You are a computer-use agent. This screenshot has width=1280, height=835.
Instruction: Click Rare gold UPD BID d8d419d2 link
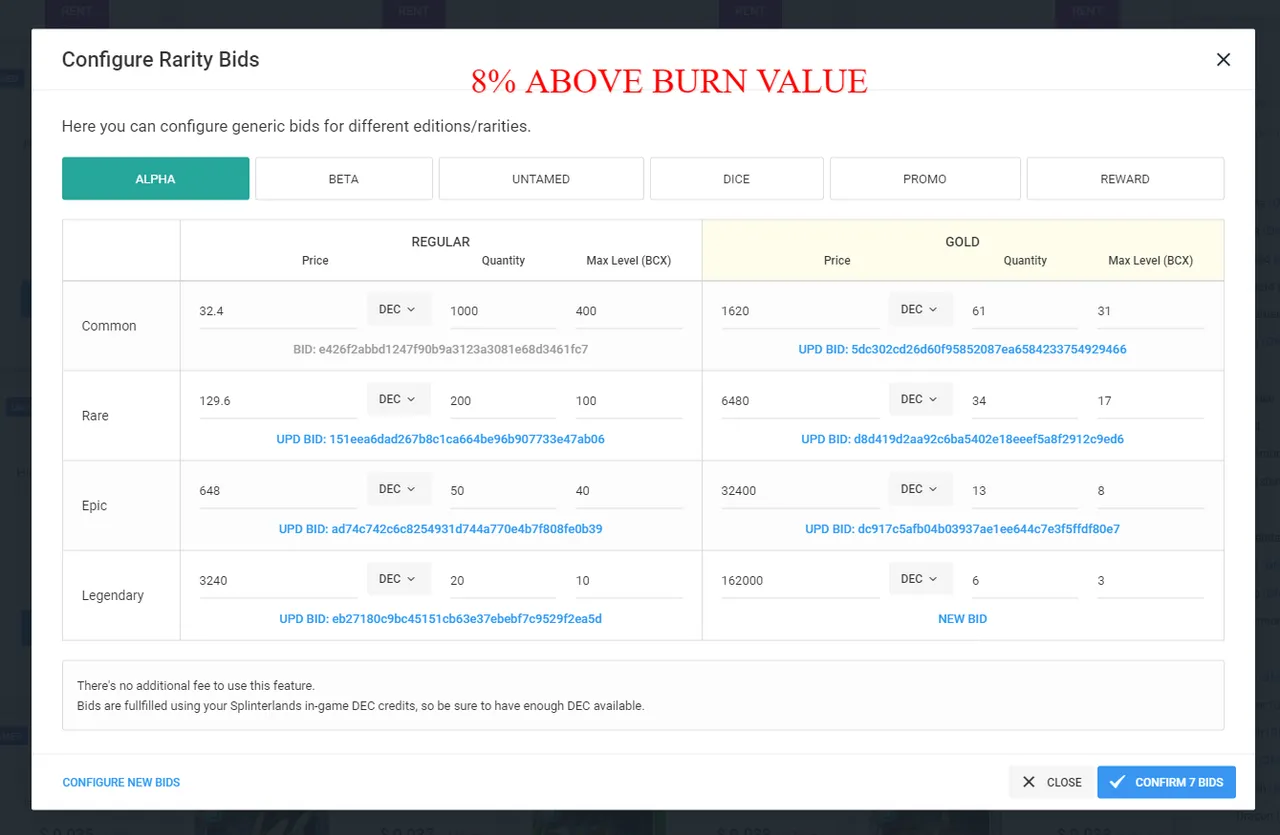(962, 439)
